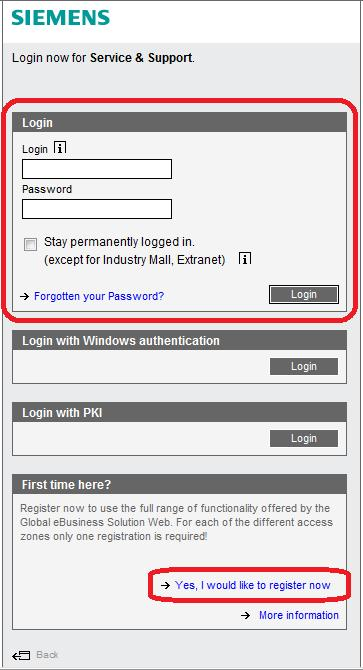
Task: Open info icon next to Industry Mall, Extranet
Action: pyautogui.click(x=245, y=259)
